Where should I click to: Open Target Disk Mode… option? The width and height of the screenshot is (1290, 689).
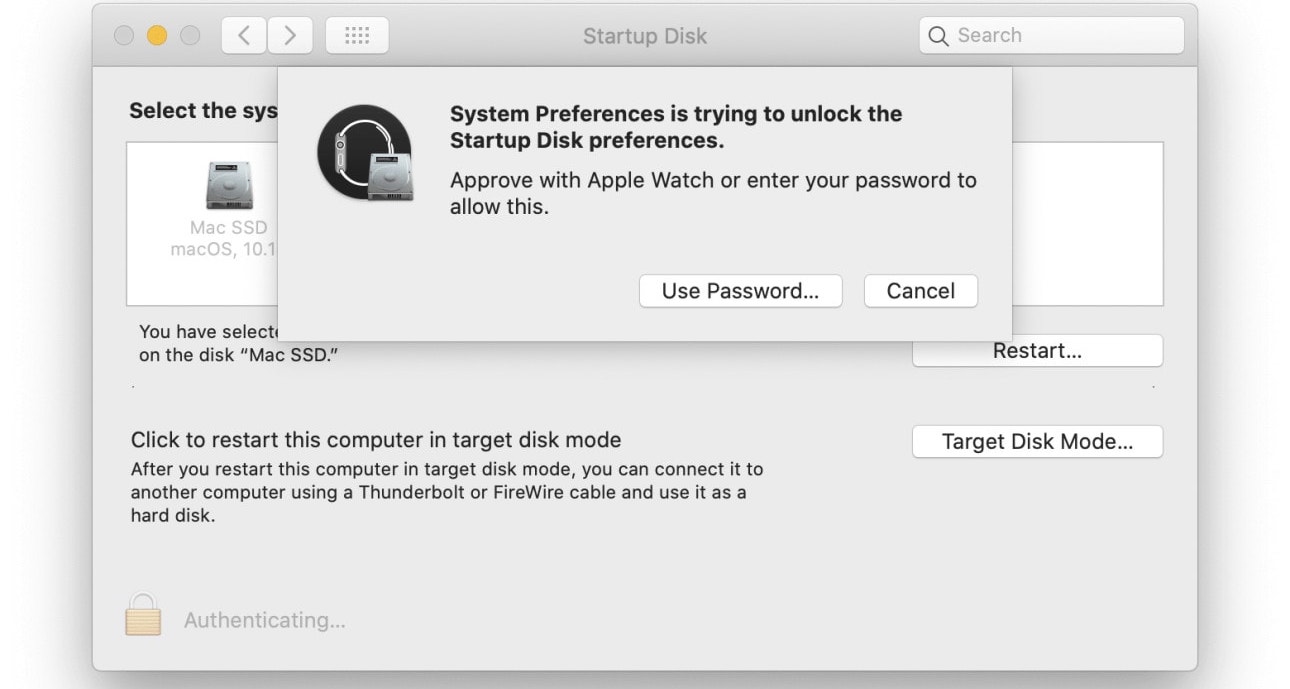click(1037, 442)
